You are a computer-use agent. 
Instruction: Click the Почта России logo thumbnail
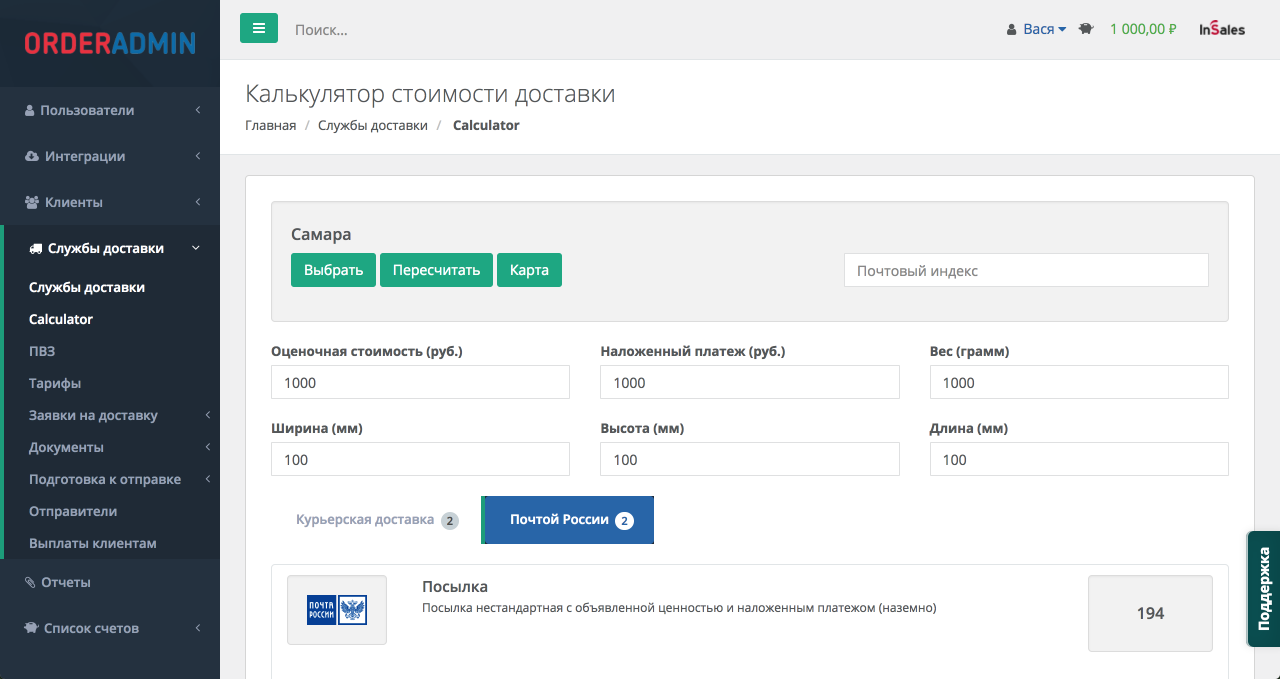[337, 610]
